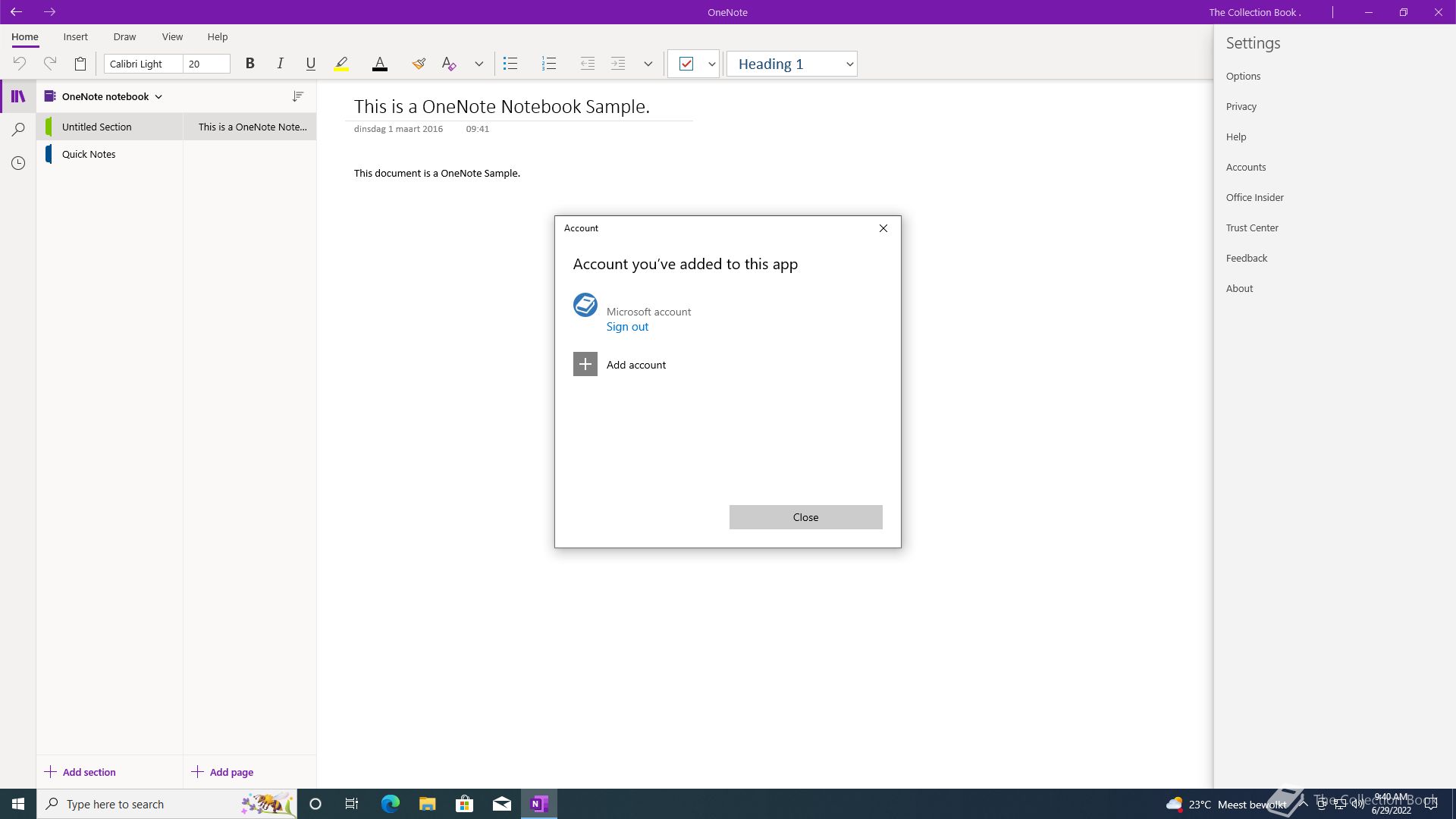Open the Help tab
Viewport: 1456px width, 819px height.
tap(218, 36)
